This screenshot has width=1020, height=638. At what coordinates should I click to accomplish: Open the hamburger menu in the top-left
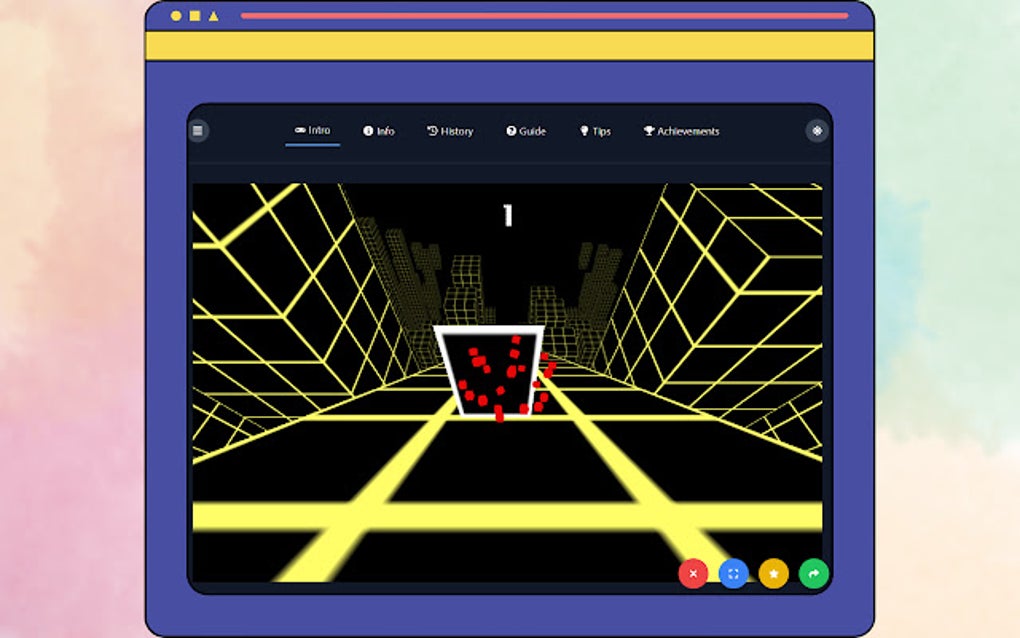tap(198, 130)
